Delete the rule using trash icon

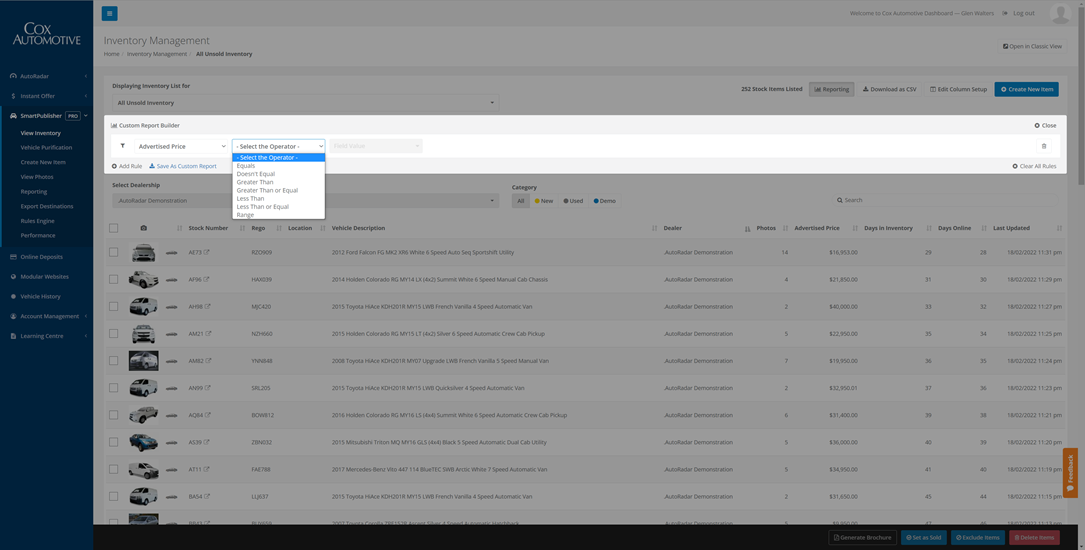tap(1043, 146)
